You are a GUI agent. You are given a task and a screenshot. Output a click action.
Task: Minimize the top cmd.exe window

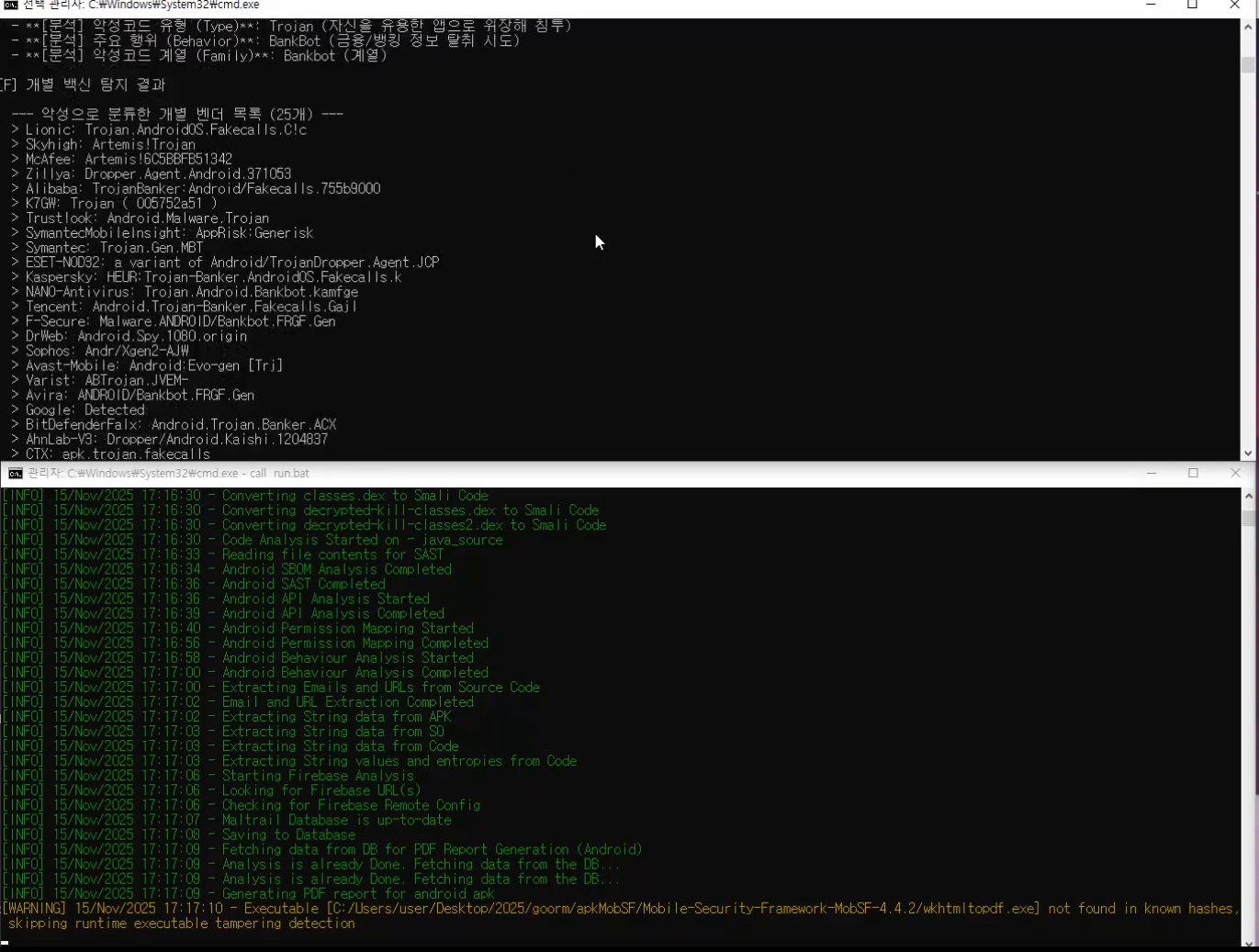[1151, 6]
